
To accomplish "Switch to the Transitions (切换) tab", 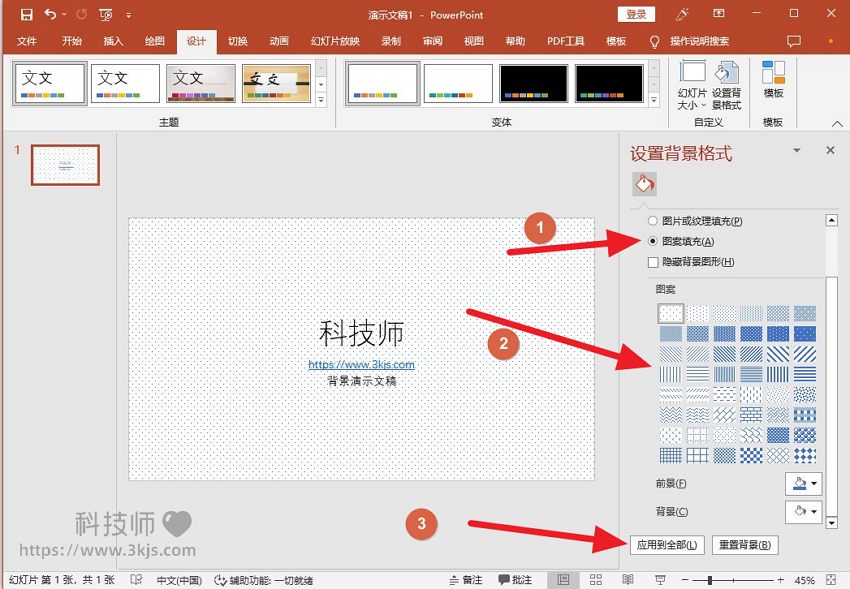I will click(237, 41).
